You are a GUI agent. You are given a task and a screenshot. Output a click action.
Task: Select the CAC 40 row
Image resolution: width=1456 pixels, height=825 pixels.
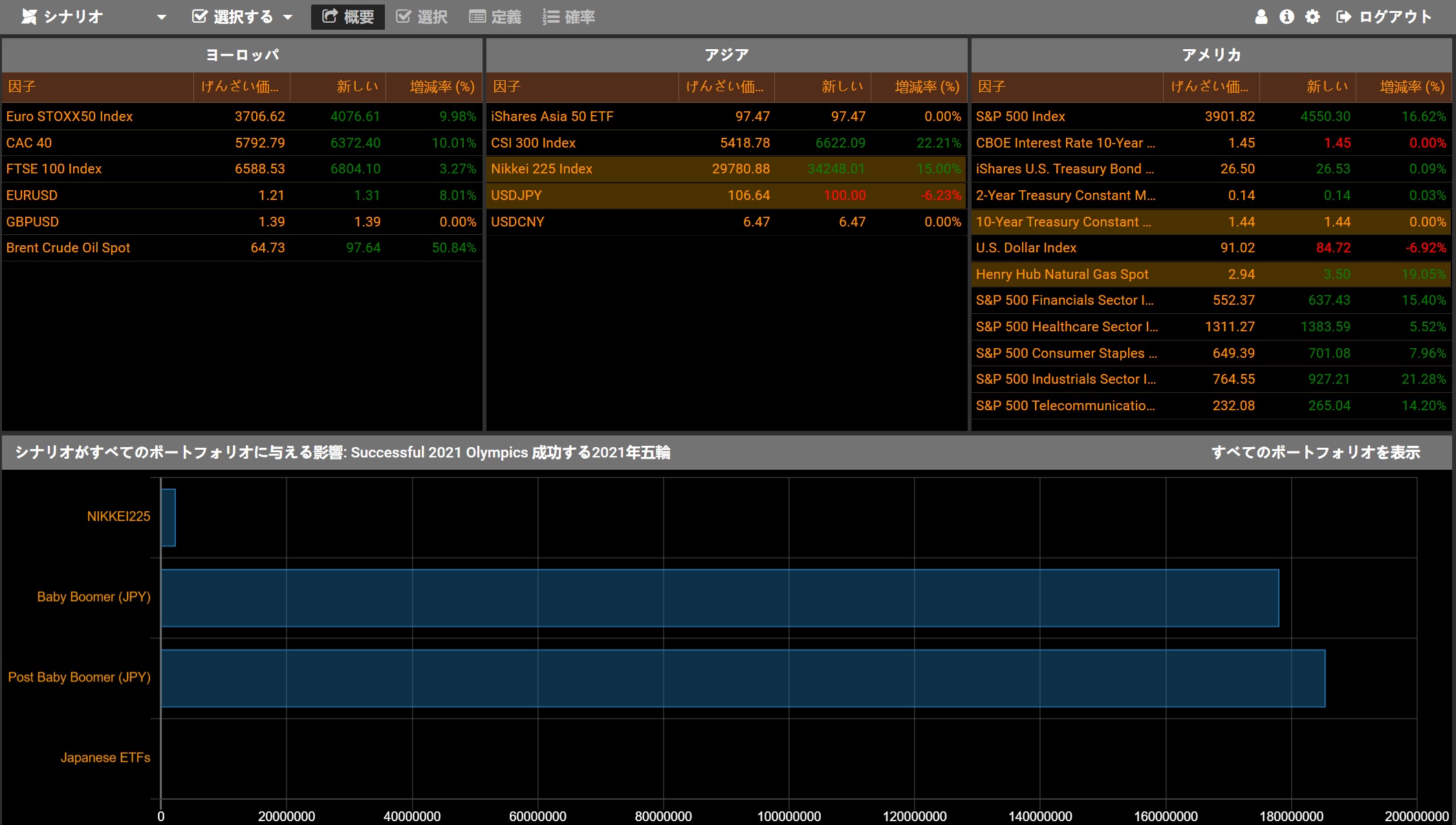pyautogui.click(x=242, y=143)
